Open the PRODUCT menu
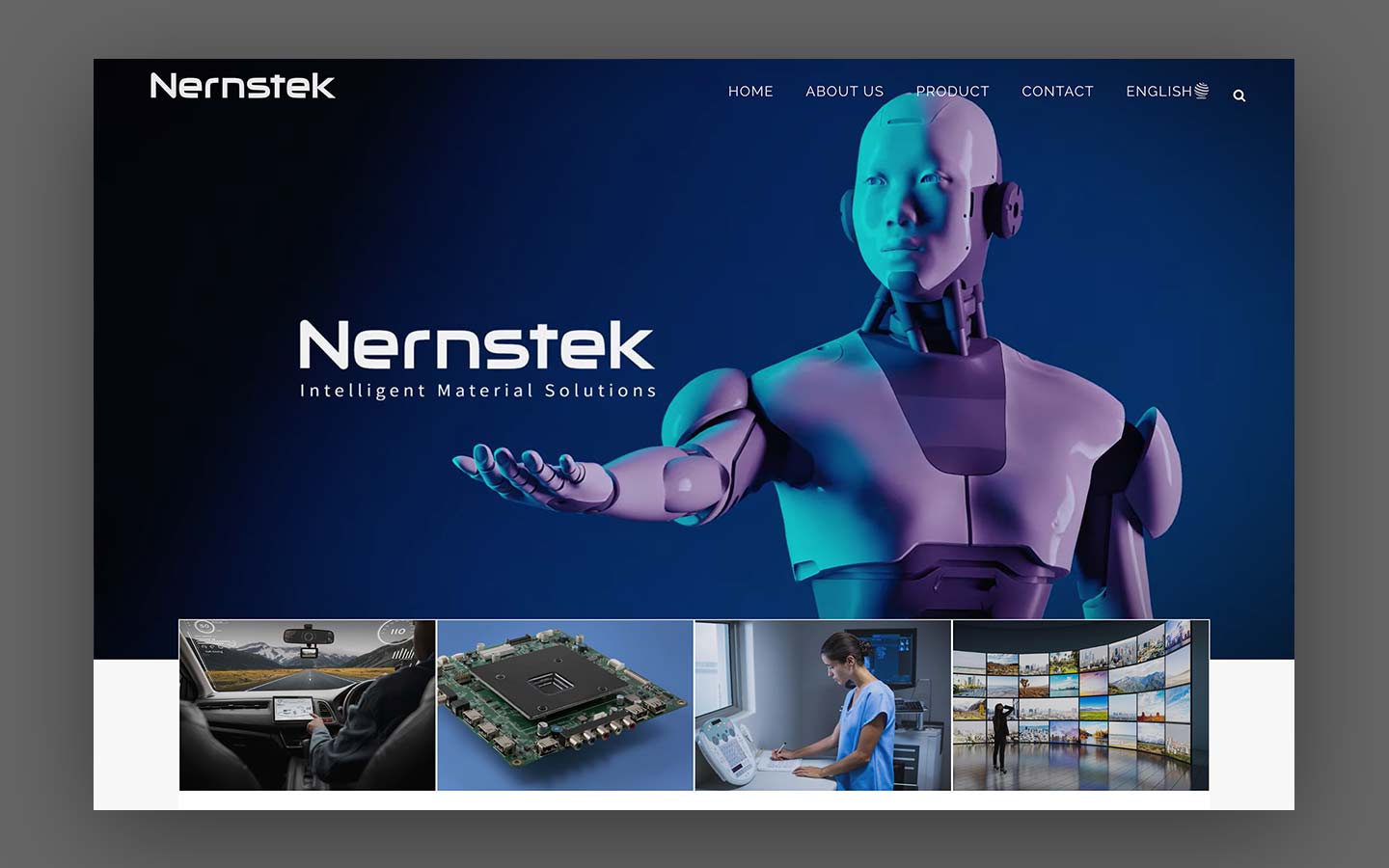The image size is (1389, 868). coord(952,92)
